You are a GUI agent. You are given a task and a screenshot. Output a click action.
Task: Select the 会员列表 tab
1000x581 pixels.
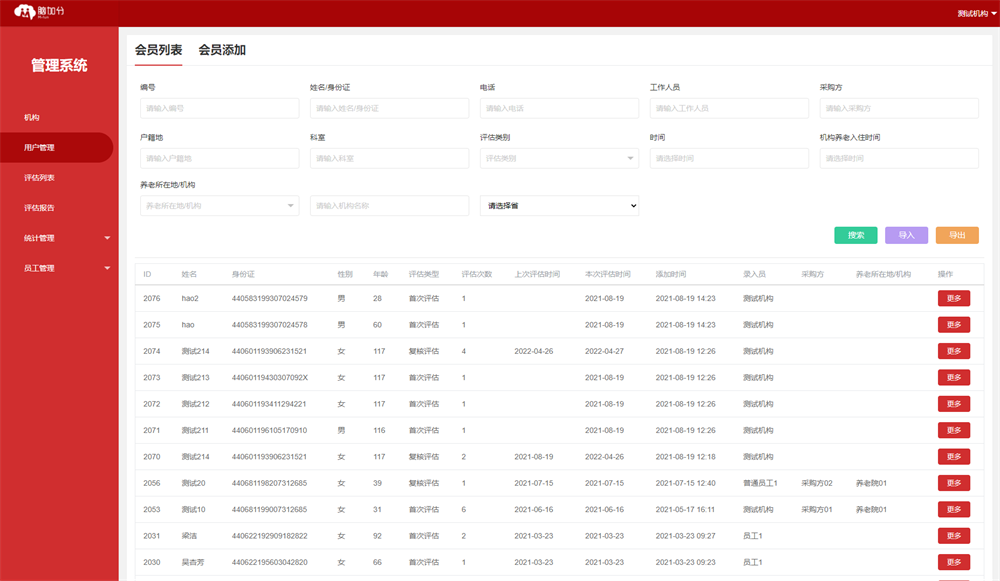point(158,50)
